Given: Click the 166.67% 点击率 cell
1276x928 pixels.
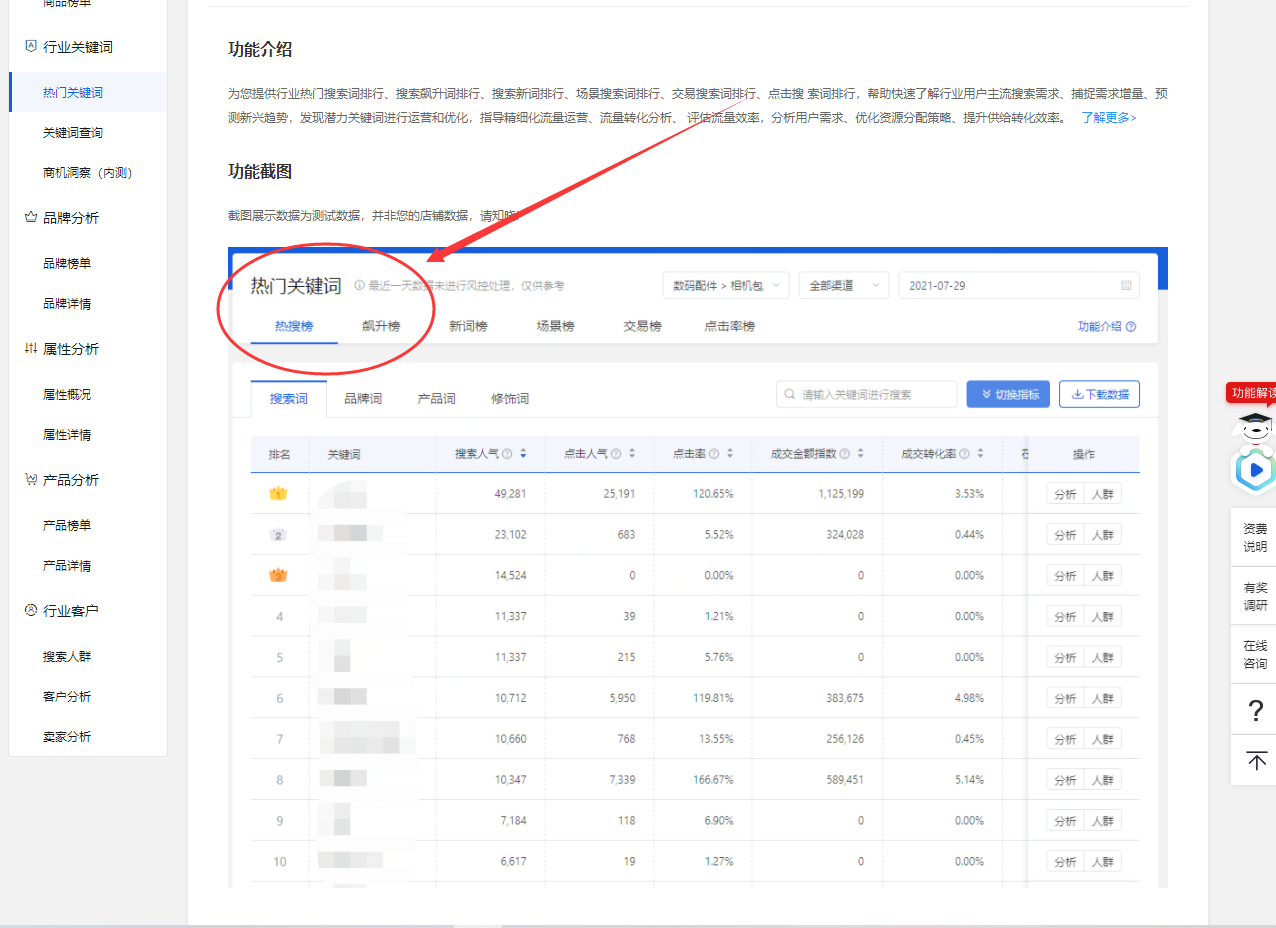Looking at the screenshot, I should (x=714, y=779).
